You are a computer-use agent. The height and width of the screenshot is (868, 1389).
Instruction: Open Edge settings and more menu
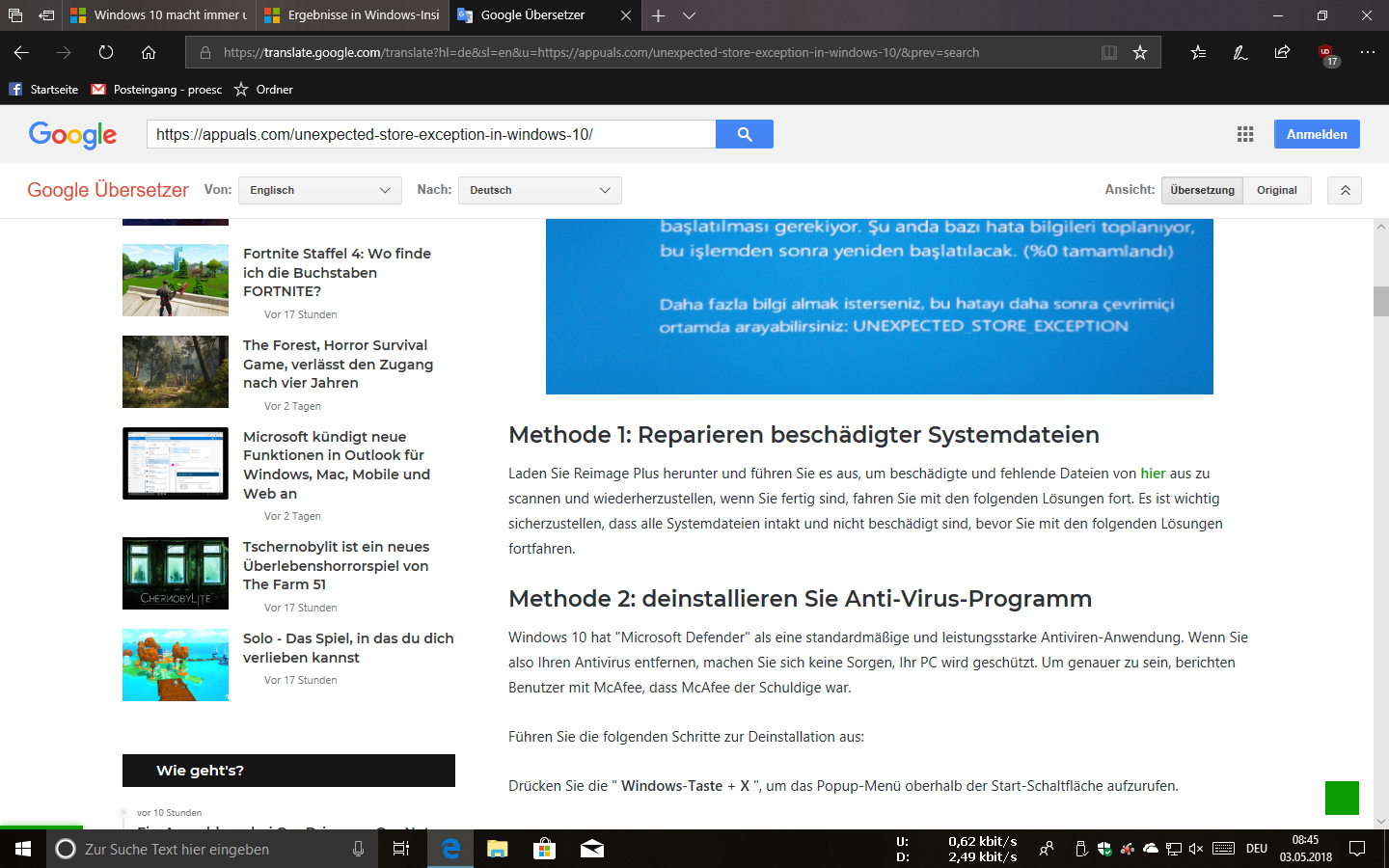tap(1368, 52)
